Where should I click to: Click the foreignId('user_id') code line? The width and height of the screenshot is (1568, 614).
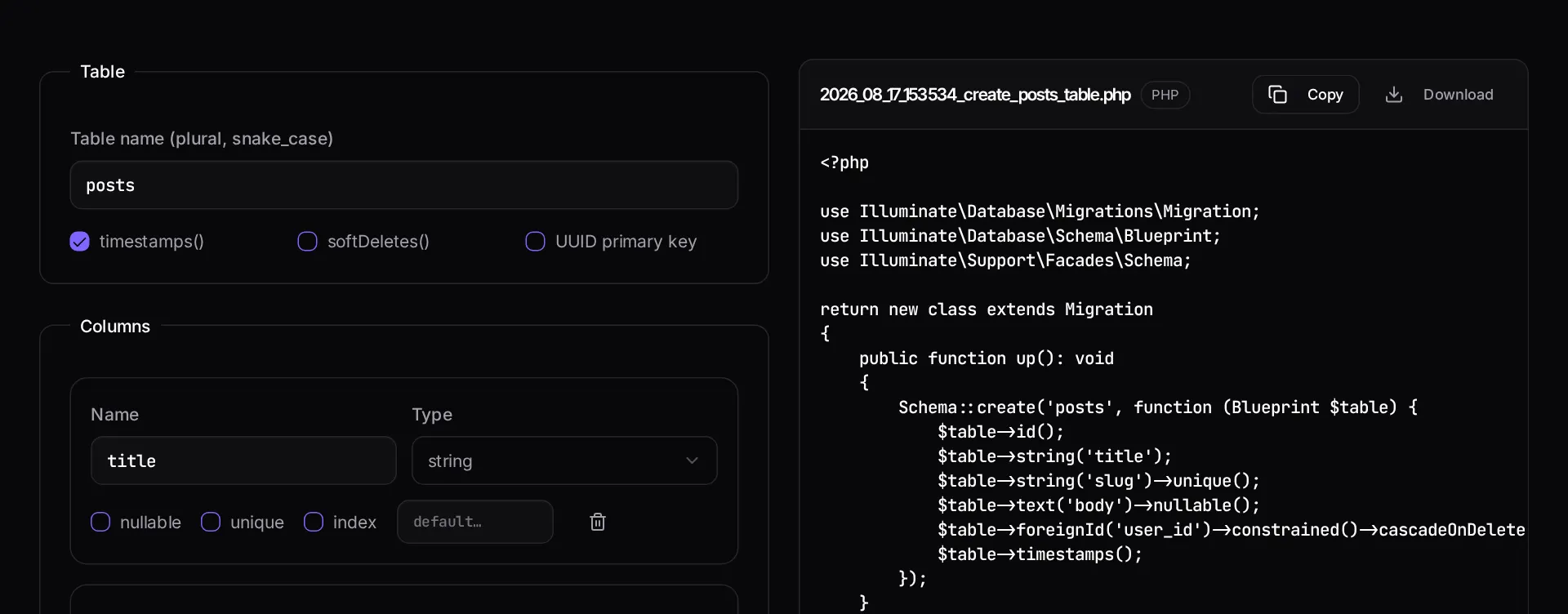coord(1232,530)
